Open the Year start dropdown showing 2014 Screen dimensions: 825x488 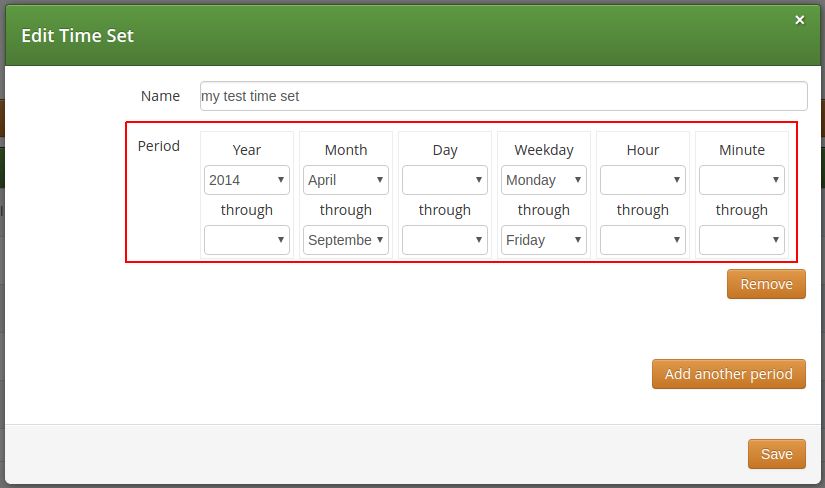[246, 180]
